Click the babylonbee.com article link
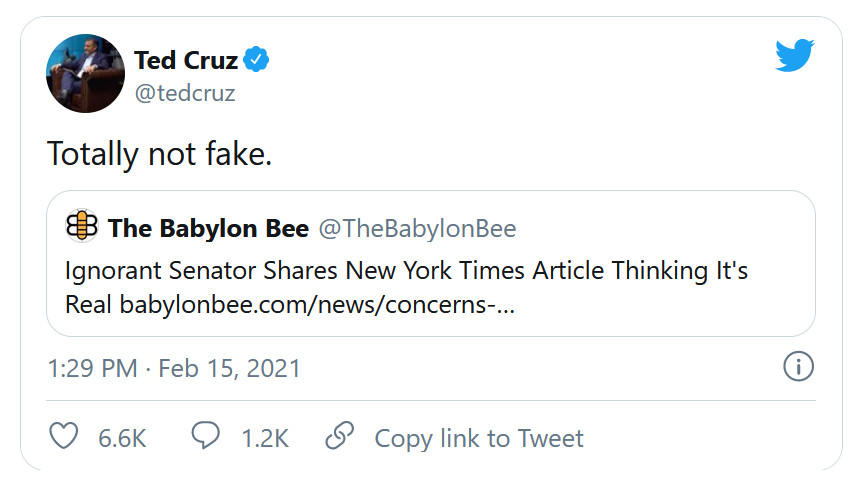Screen dimensions: 858x495 point(317,304)
